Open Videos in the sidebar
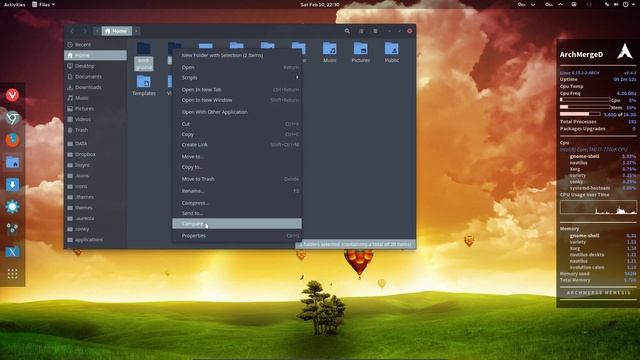Viewport: 640px width, 360px height. [96, 119]
